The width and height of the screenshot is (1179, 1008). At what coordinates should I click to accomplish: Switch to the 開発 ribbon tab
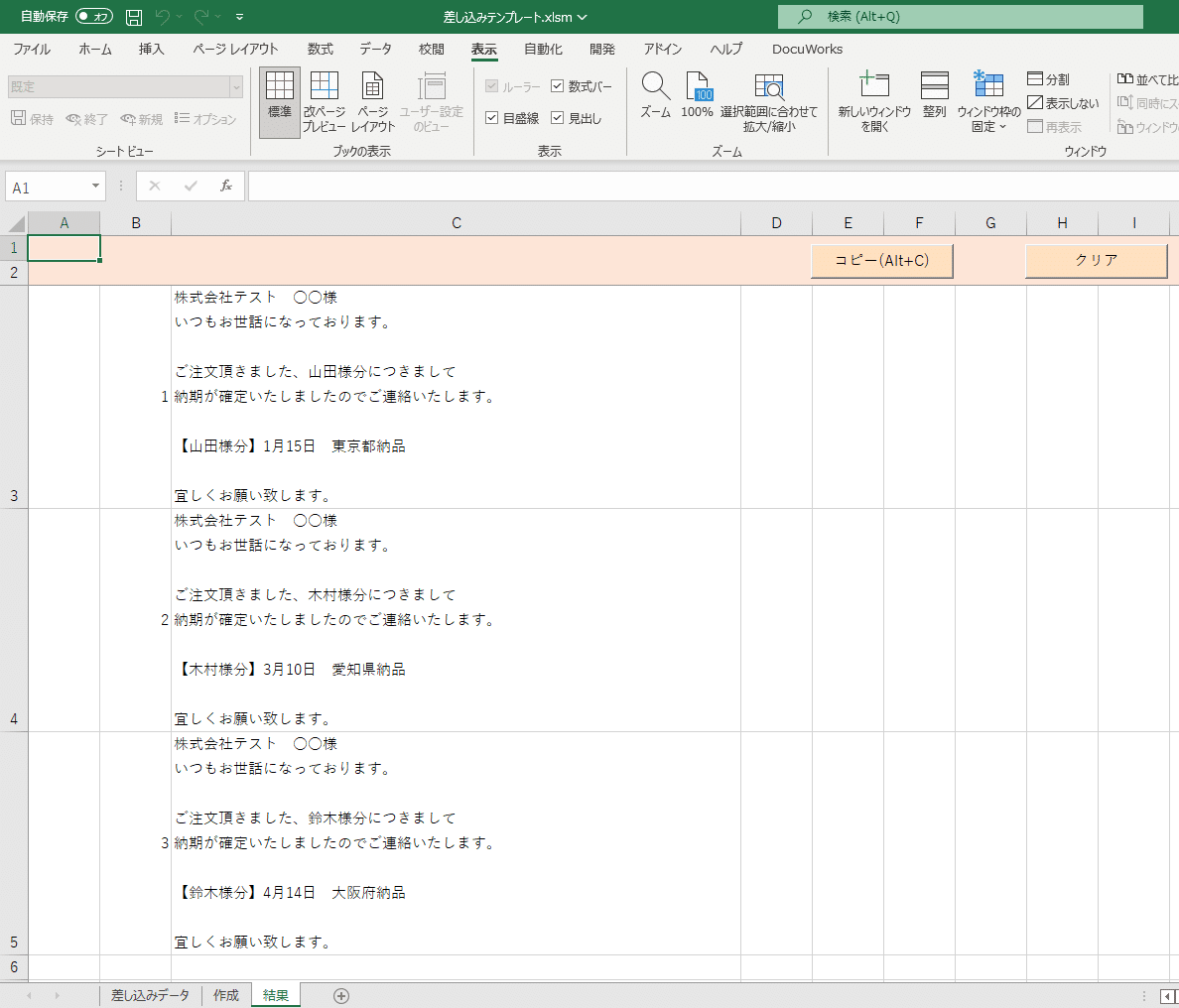pos(602,49)
